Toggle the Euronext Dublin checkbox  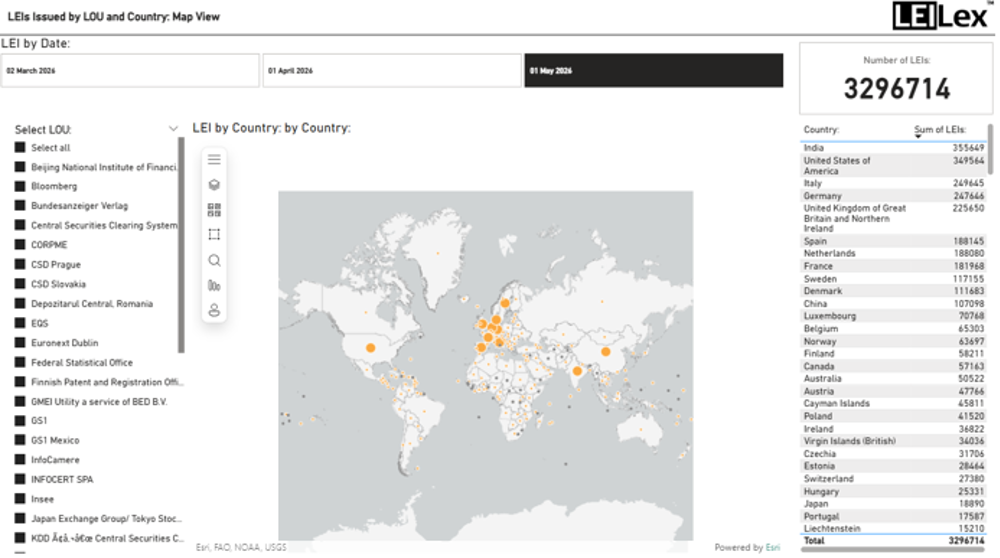(x=20, y=343)
